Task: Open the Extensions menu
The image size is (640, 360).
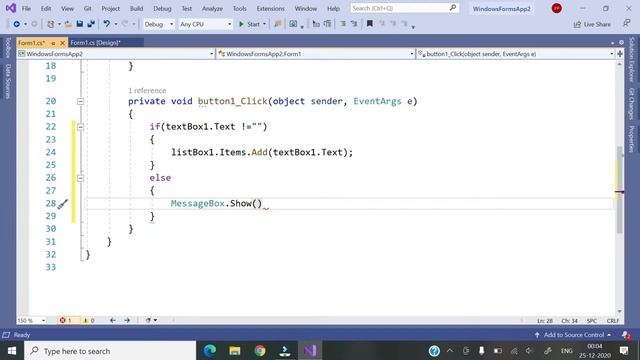Action: (x=270, y=9)
